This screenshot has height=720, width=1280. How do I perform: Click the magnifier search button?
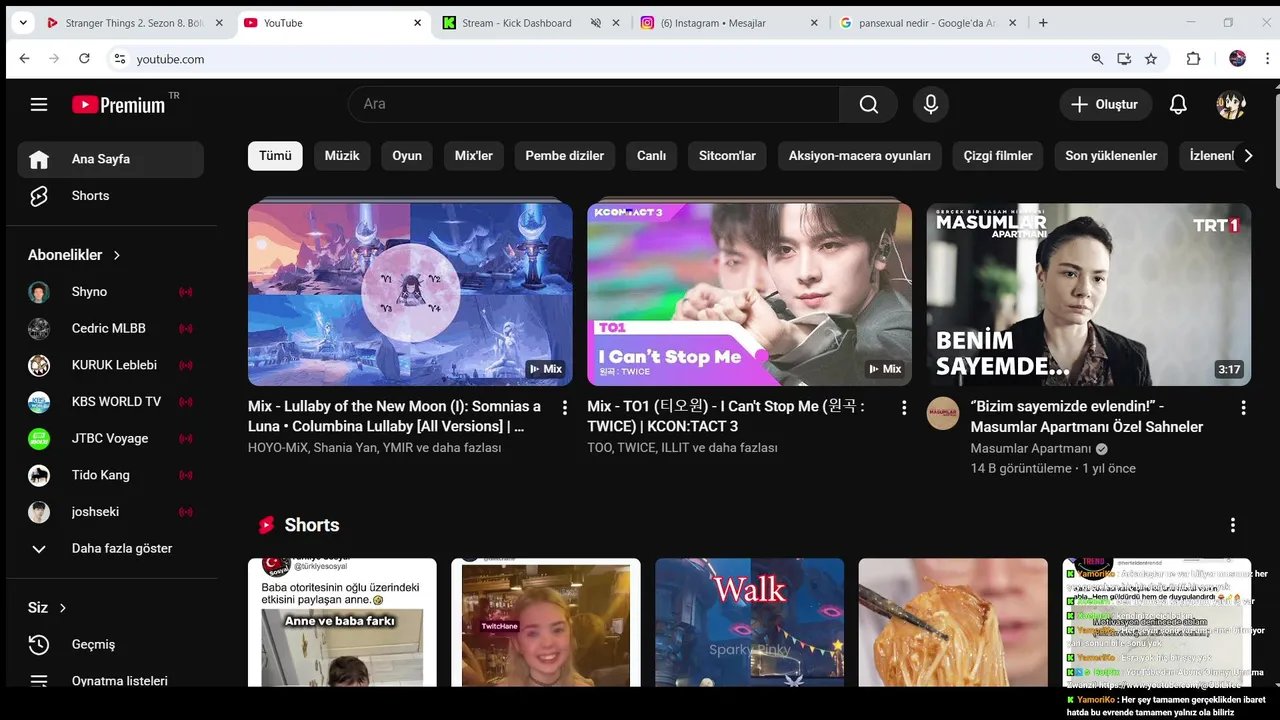point(868,104)
